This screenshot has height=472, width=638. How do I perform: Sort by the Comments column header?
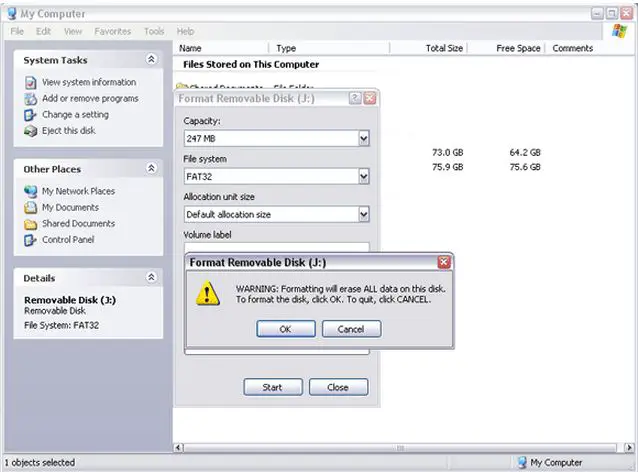coord(572,48)
